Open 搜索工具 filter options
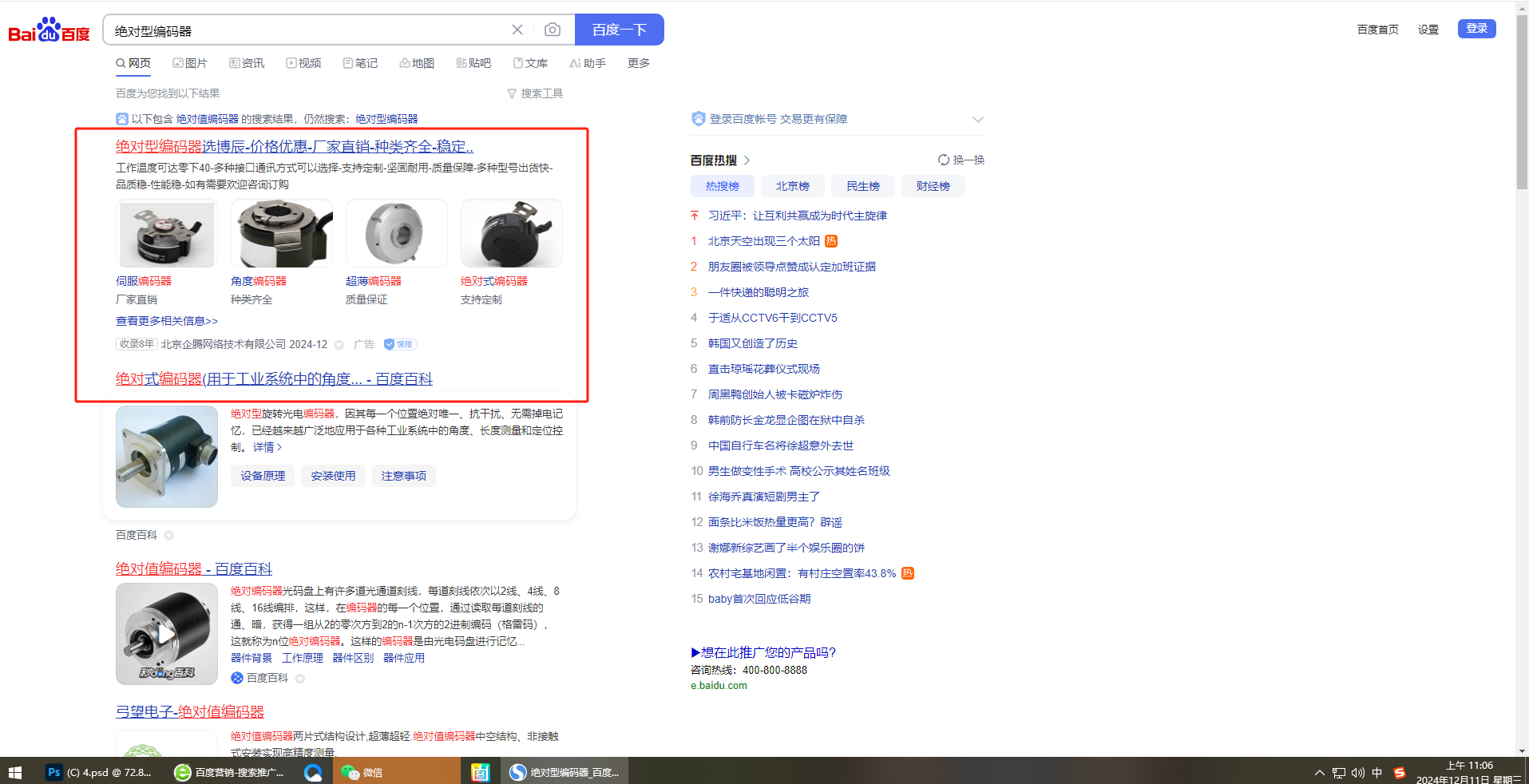Screen dimensions: 1529x784 (535, 93)
